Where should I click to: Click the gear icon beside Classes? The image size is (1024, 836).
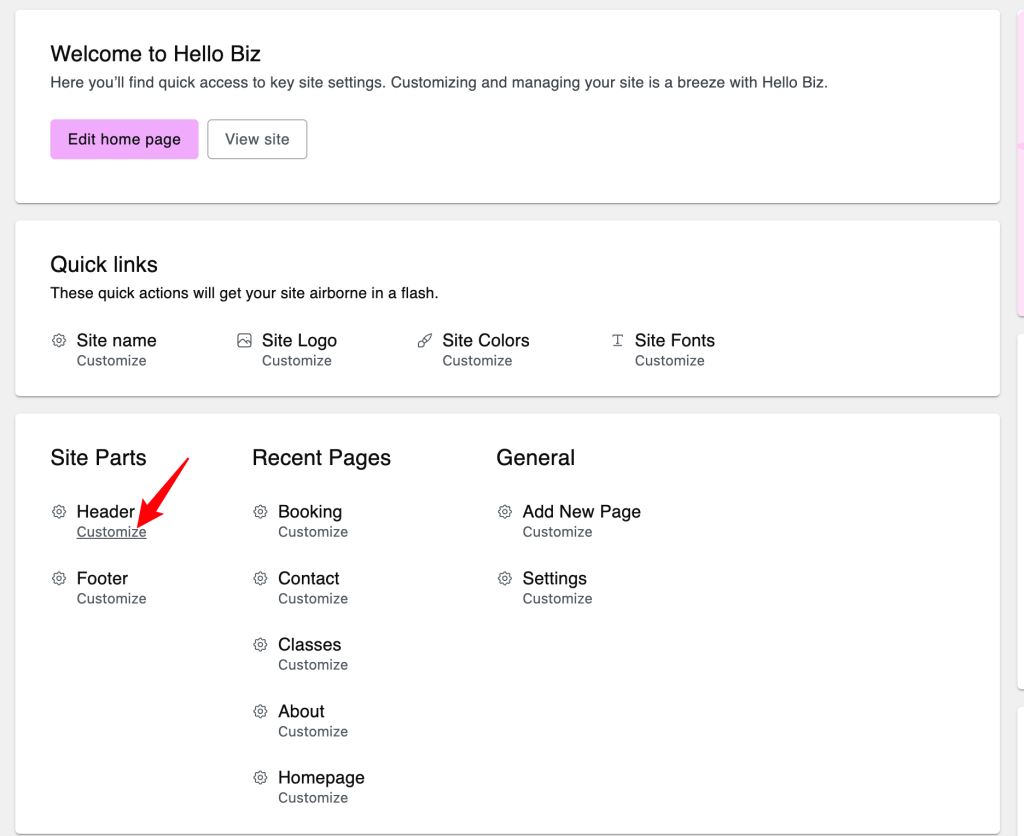pyautogui.click(x=261, y=645)
